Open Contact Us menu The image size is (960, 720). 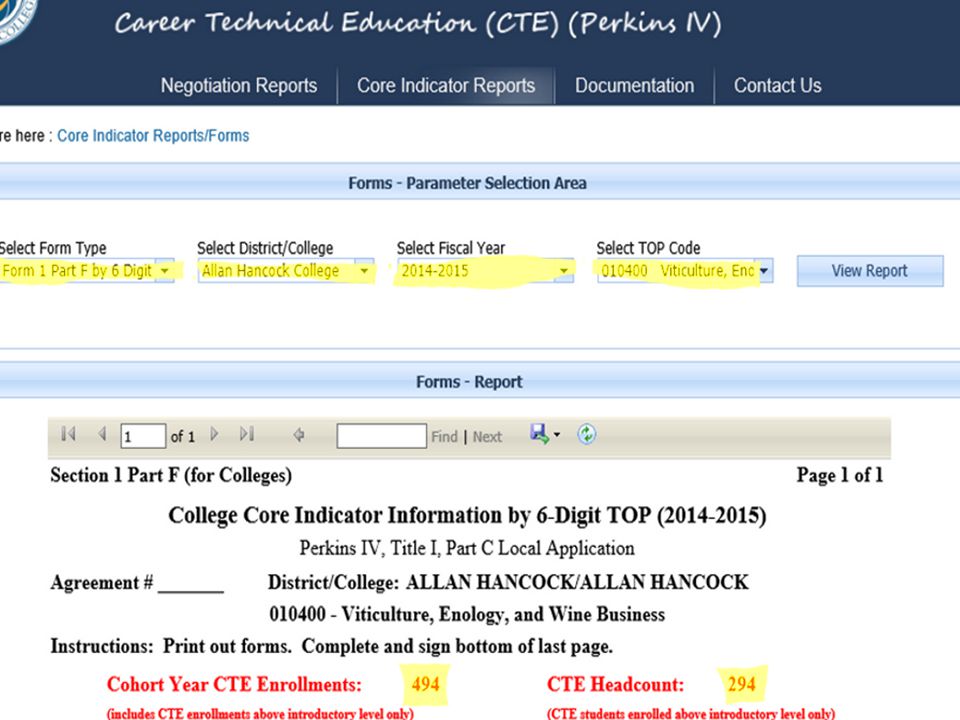pyautogui.click(x=778, y=86)
